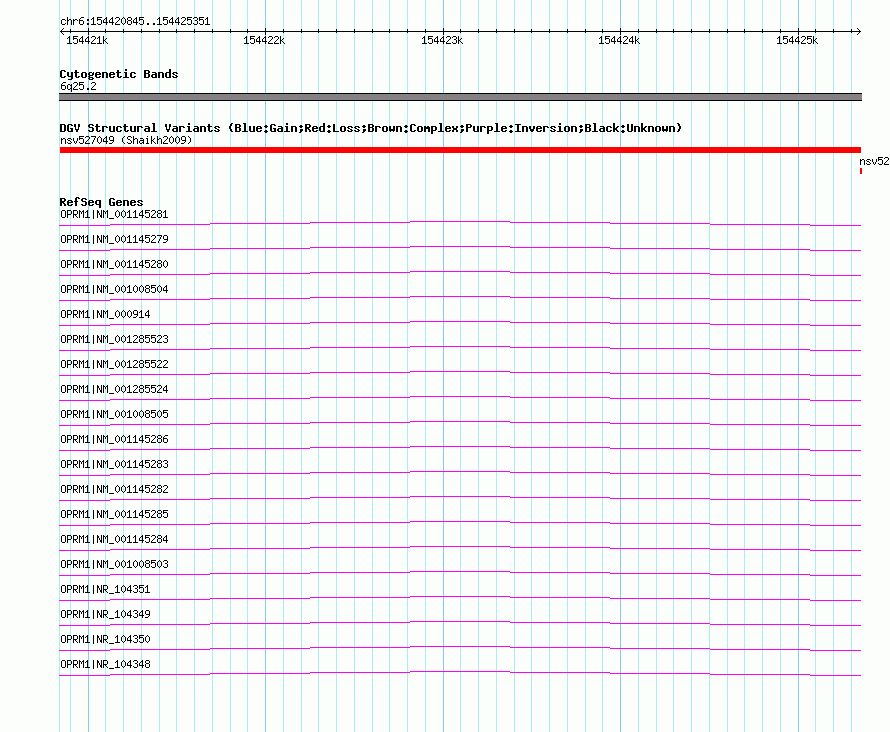
Task: Open transcript OPRM1|NM_001145279
Action: (114, 239)
